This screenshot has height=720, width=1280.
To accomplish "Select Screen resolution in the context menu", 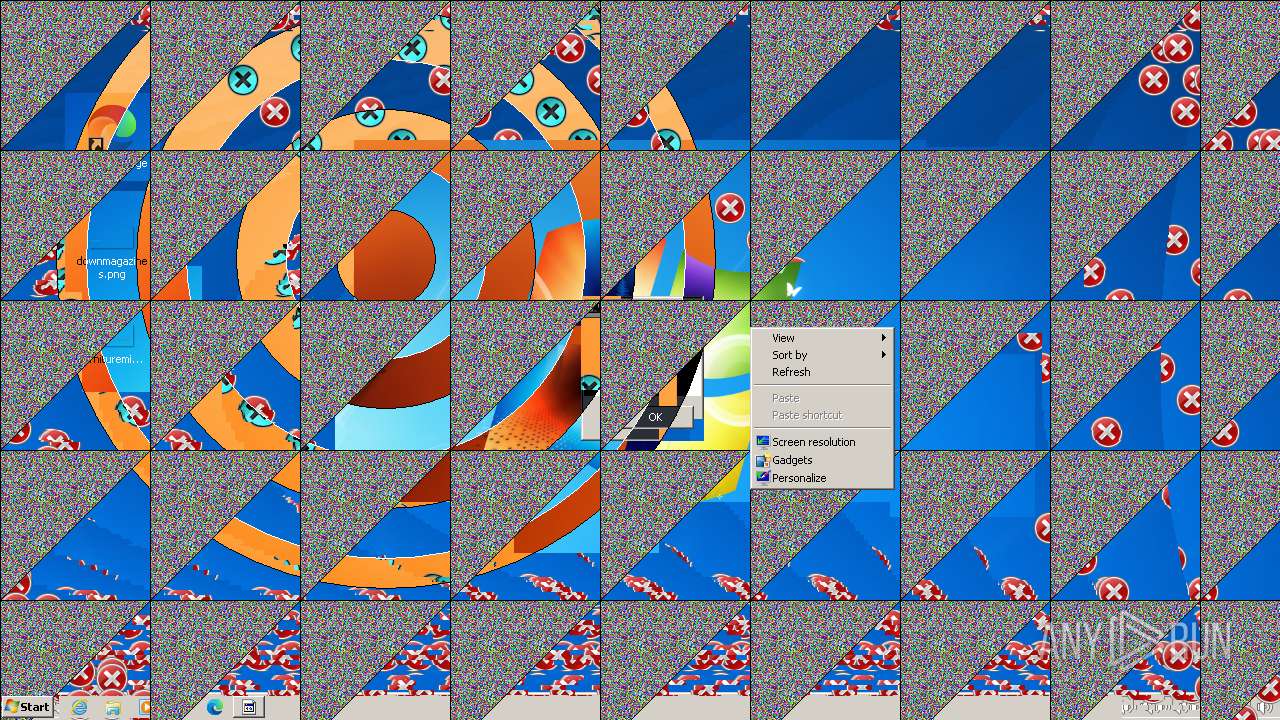I will [x=821, y=442].
